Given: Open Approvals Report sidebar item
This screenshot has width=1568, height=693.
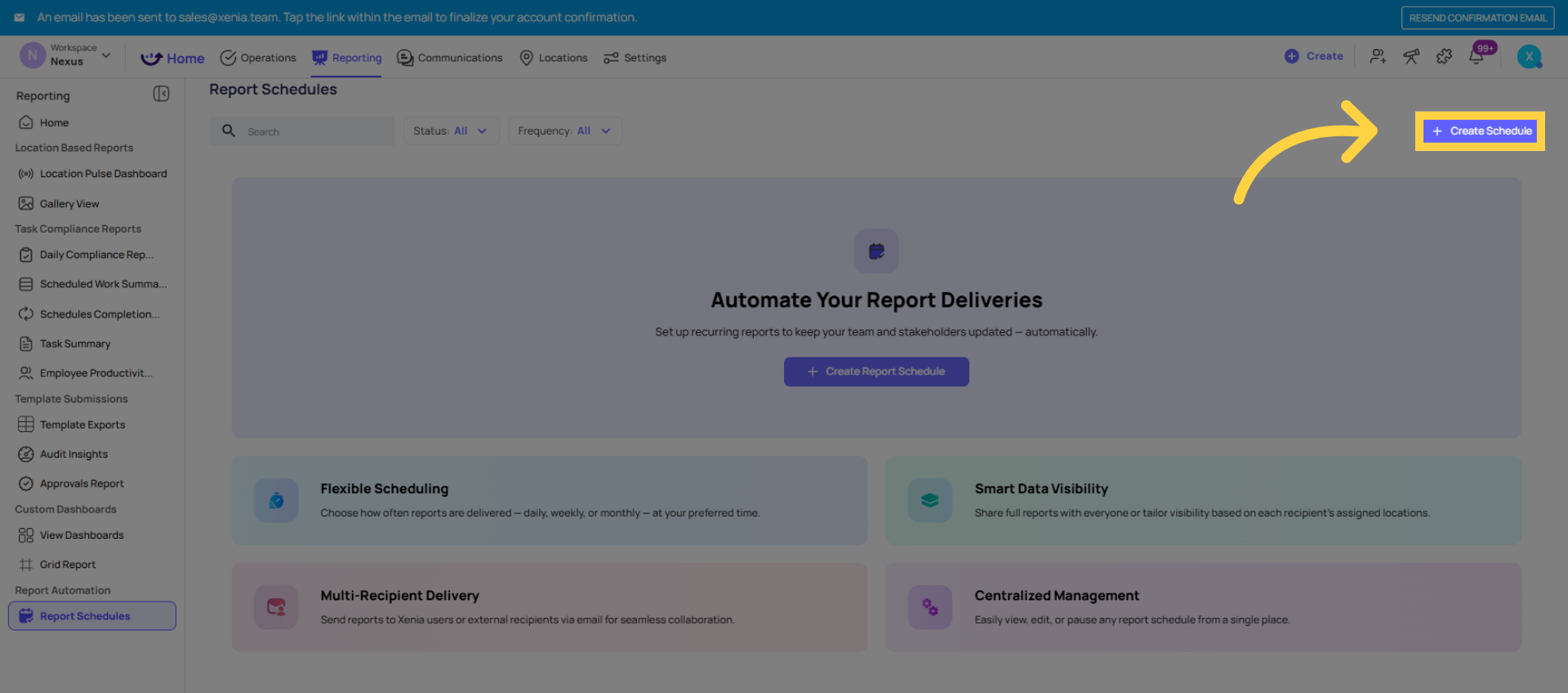Looking at the screenshot, I should pos(91,483).
